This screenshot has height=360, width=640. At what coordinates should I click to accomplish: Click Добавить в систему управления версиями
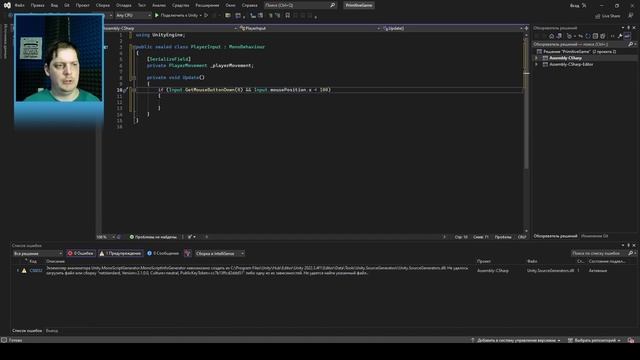(516, 340)
